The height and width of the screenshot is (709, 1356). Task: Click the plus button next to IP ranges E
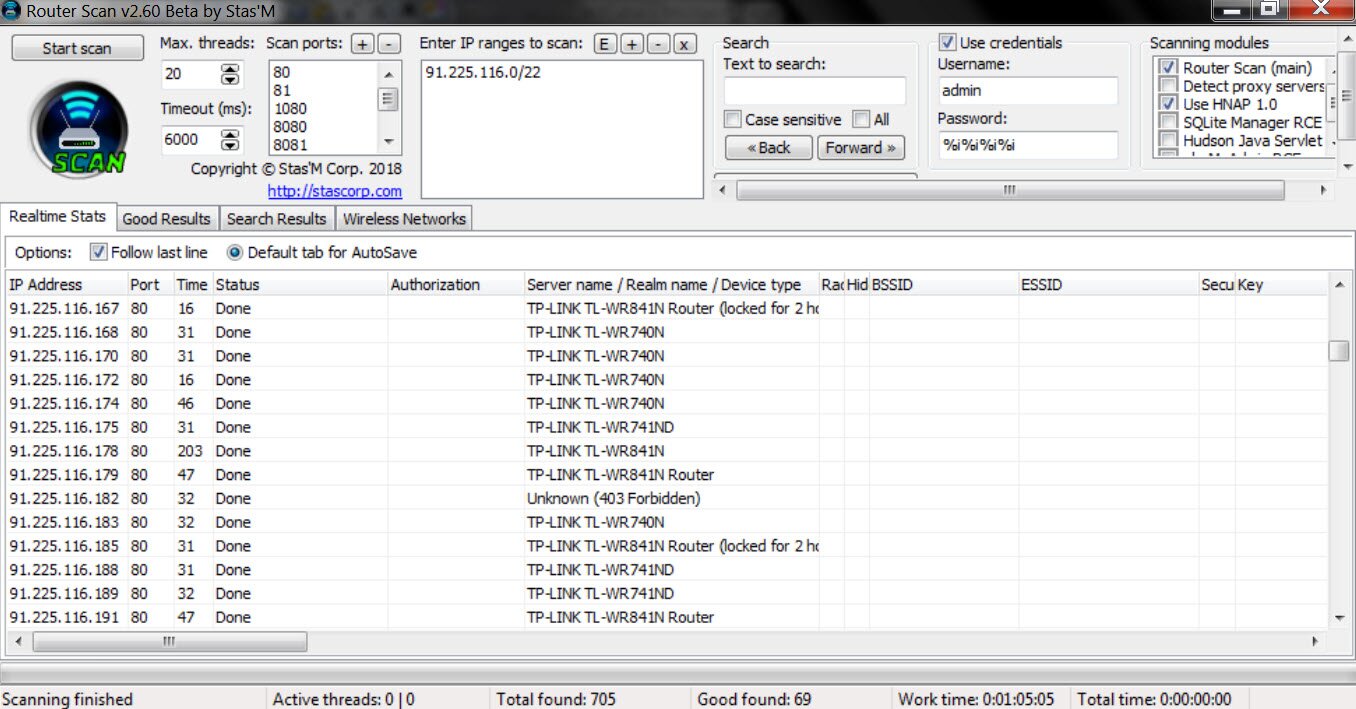[632, 44]
